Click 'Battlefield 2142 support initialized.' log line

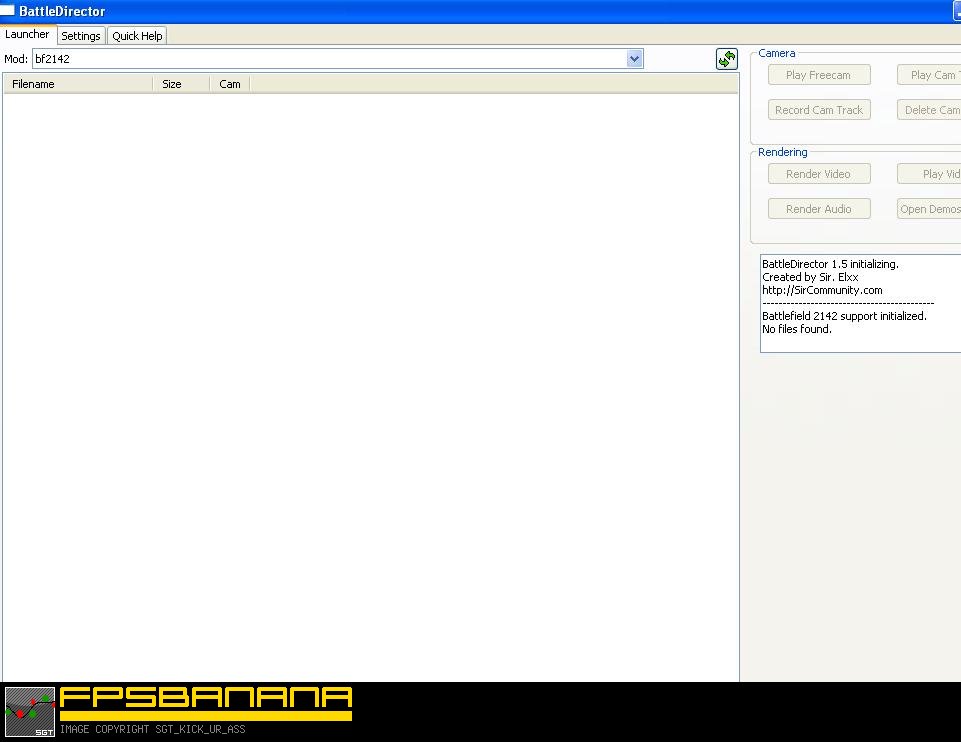[x=845, y=316]
